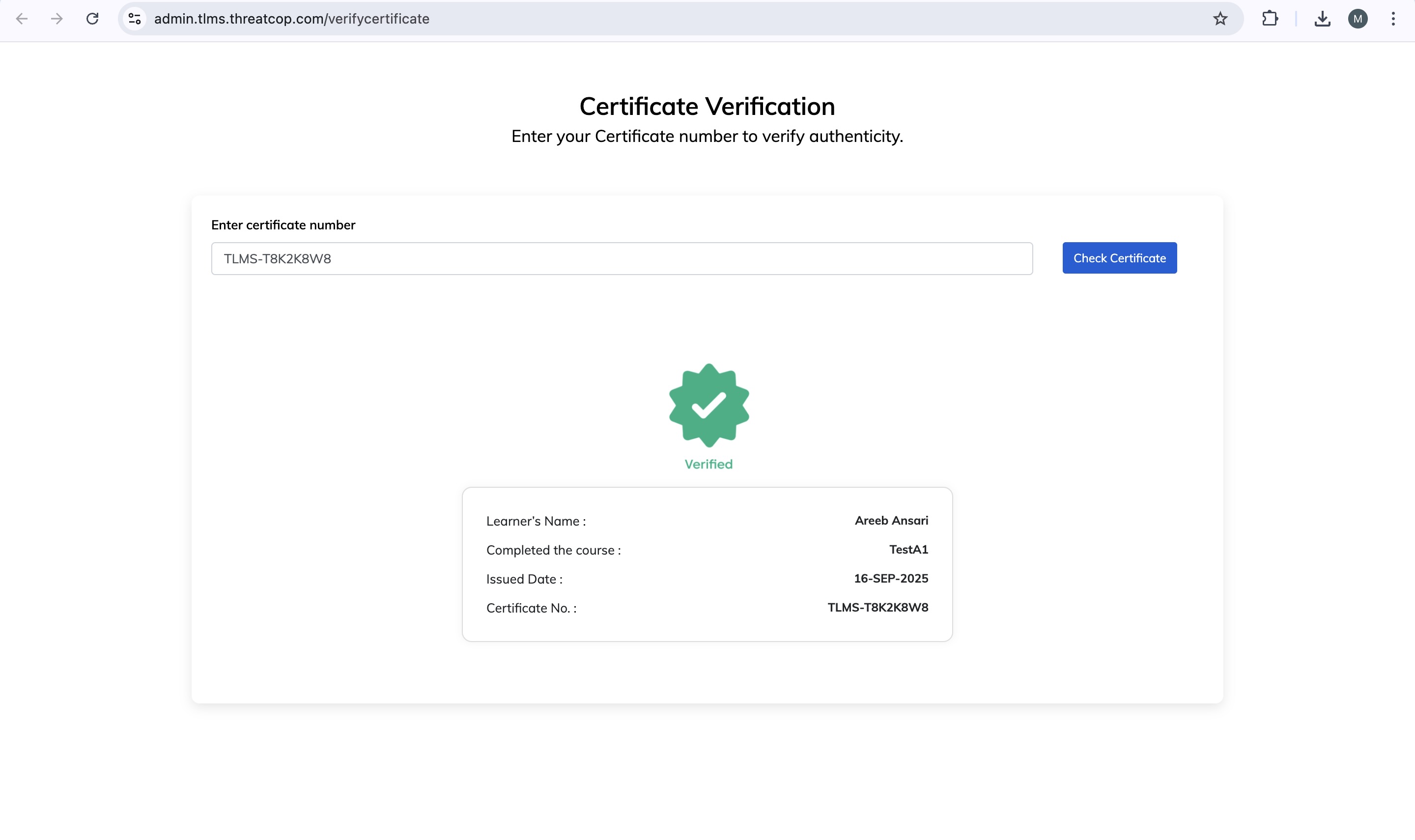Open the profile avatar M
Screen dimensions: 1415x840
[1357, 19]
